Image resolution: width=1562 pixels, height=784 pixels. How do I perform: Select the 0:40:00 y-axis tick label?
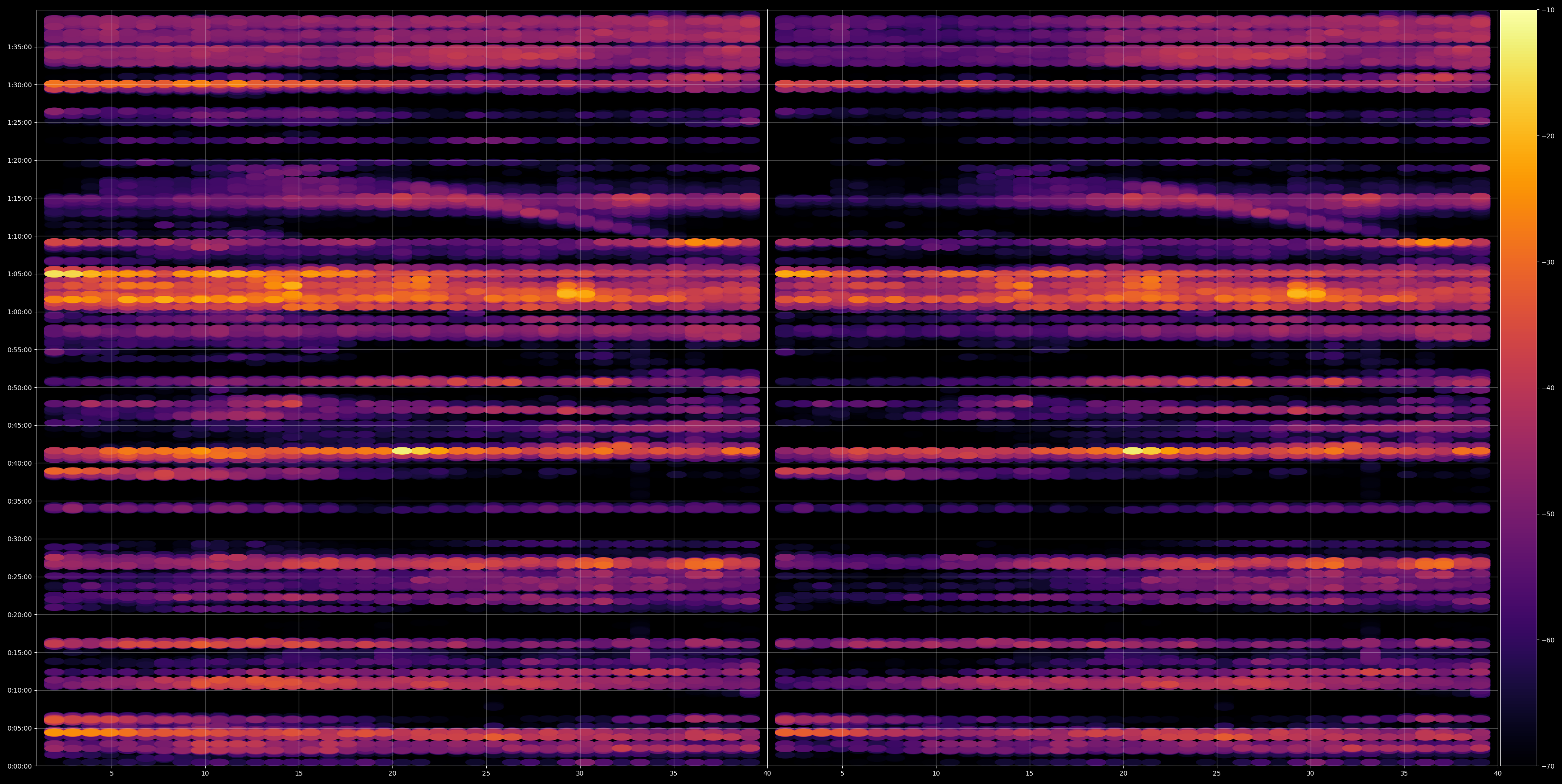(x=20, y=463)
